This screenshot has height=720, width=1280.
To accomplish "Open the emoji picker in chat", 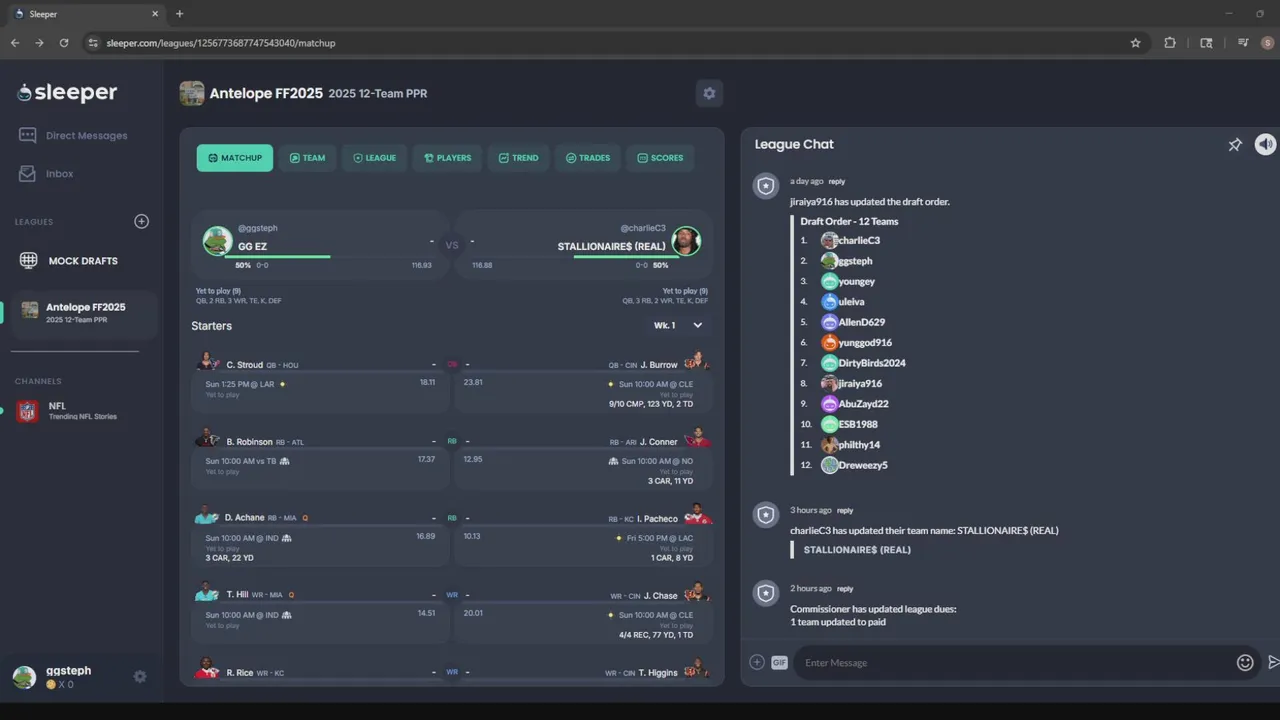I will pos(1245,662).
